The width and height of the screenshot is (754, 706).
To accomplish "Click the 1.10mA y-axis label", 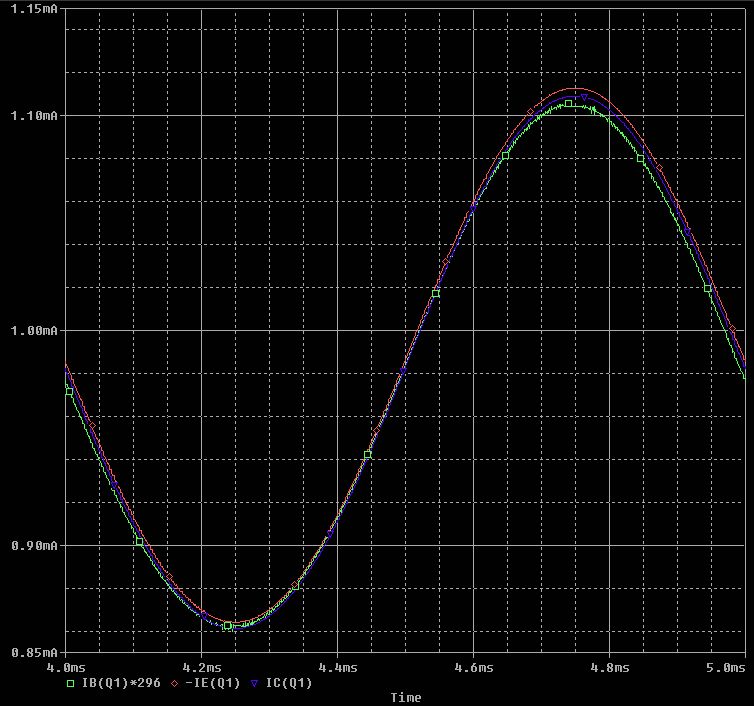I will 34,115.
